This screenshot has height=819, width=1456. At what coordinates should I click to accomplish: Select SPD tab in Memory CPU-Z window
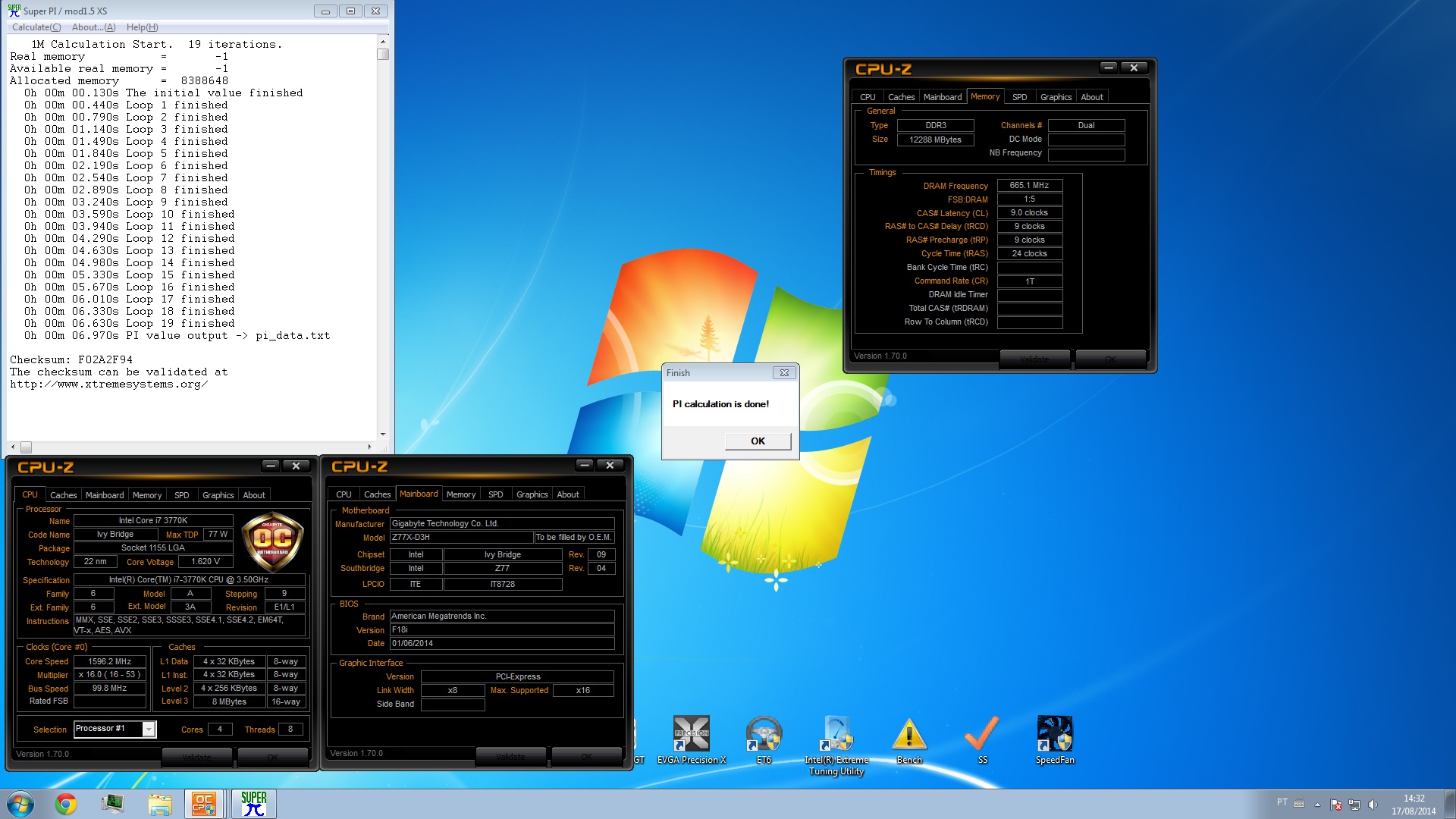tap(1019, 96)
